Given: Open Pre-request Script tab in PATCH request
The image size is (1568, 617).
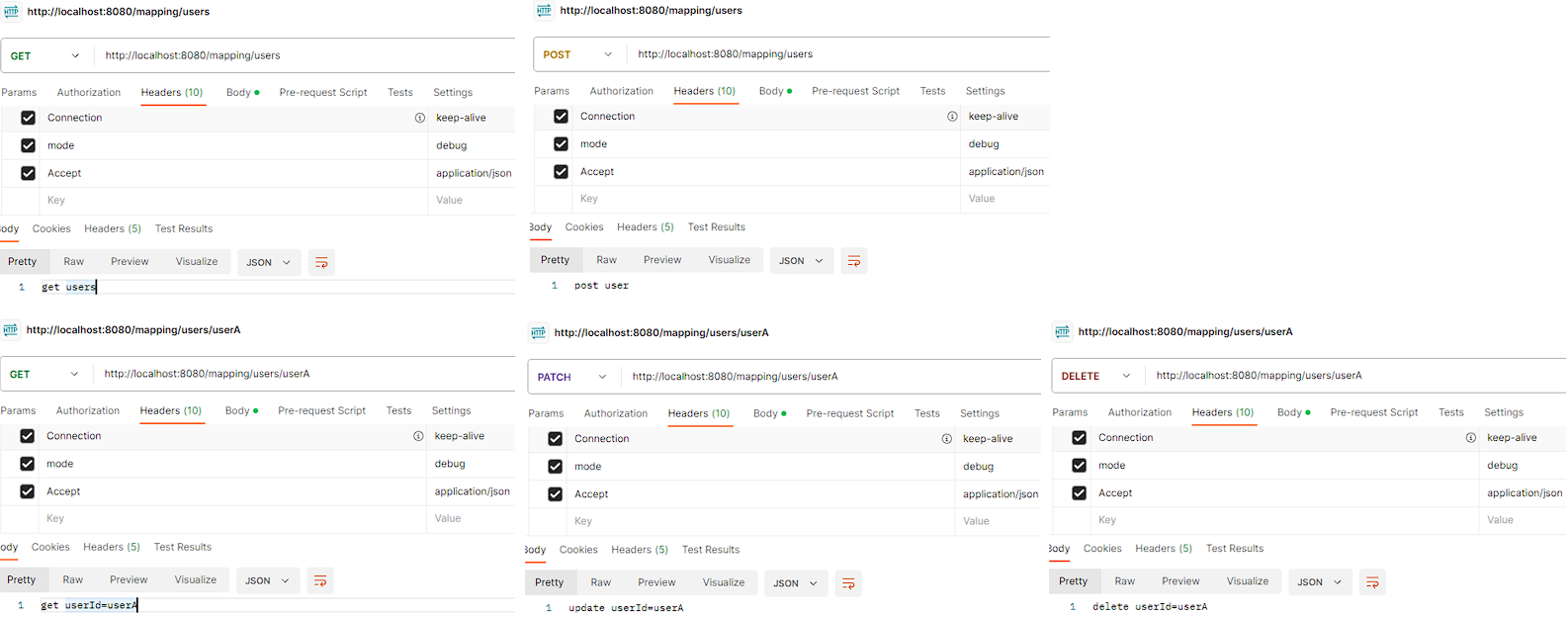Looking at the screenshot, I should pyautogui.click(x=850, y=414).
